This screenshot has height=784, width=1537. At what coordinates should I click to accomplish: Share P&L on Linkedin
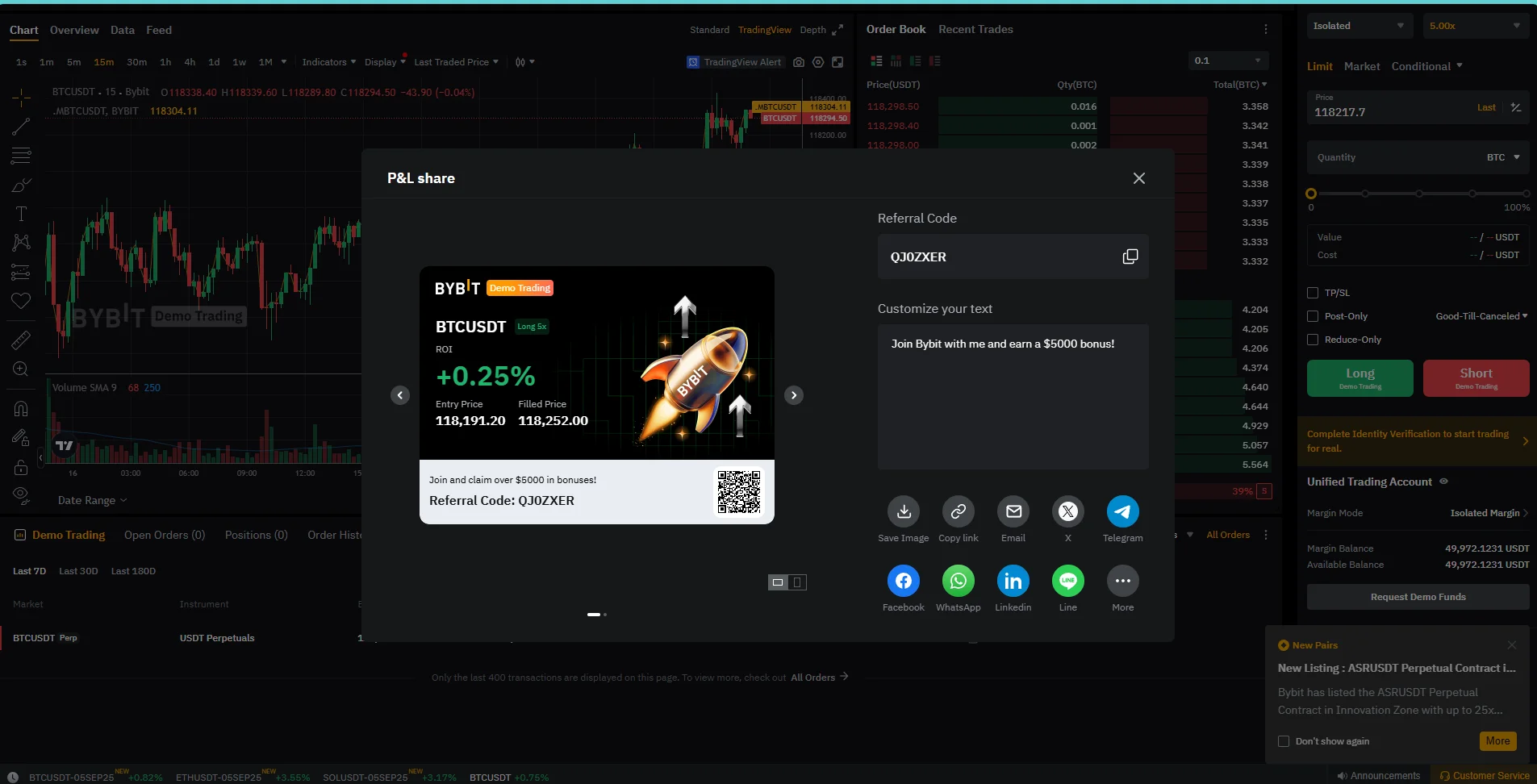1013,581
